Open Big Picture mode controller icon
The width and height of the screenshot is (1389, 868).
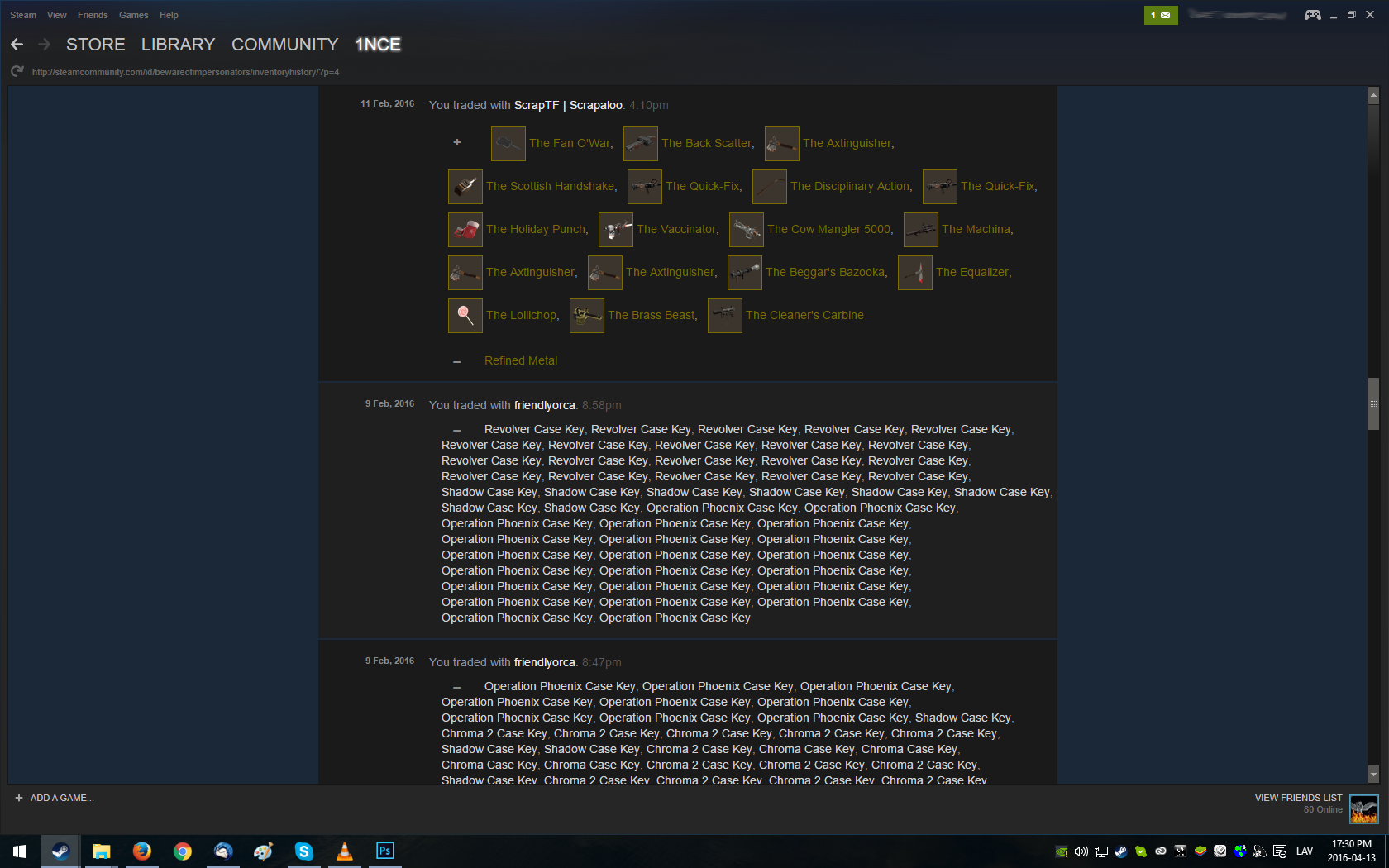(1312, 15)
